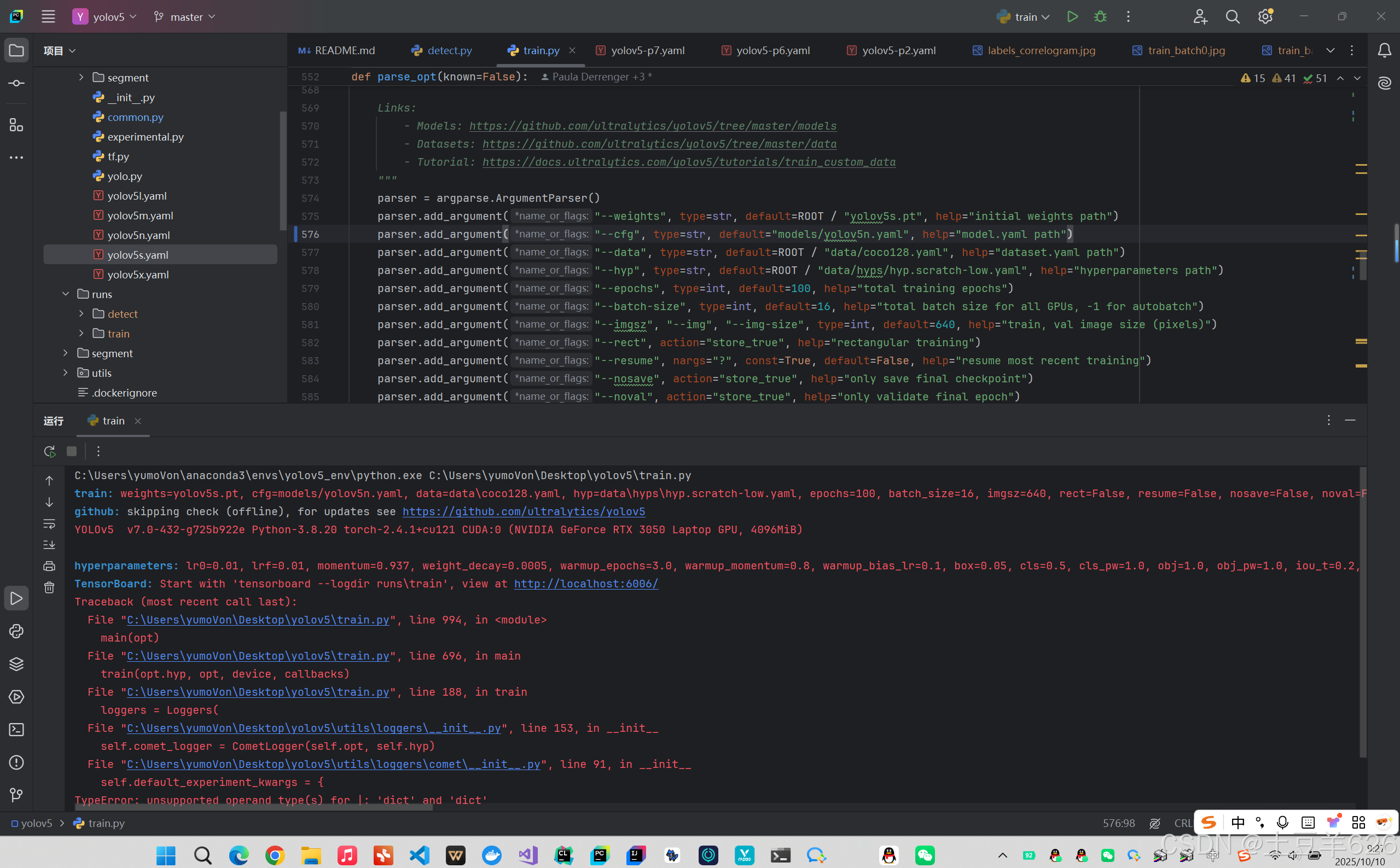
Task: Toggle soft-wrap in the Run console
Action: (x=49, y=523)
